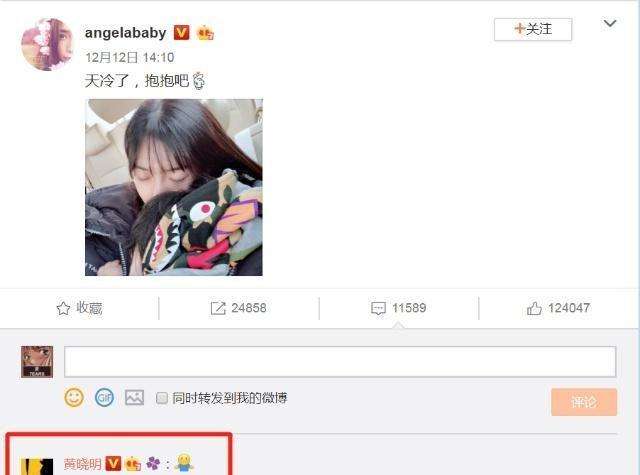Viewport: 640px width, 475px height.
Task: Open the emoji smiley picker
Action: [74, 397]
